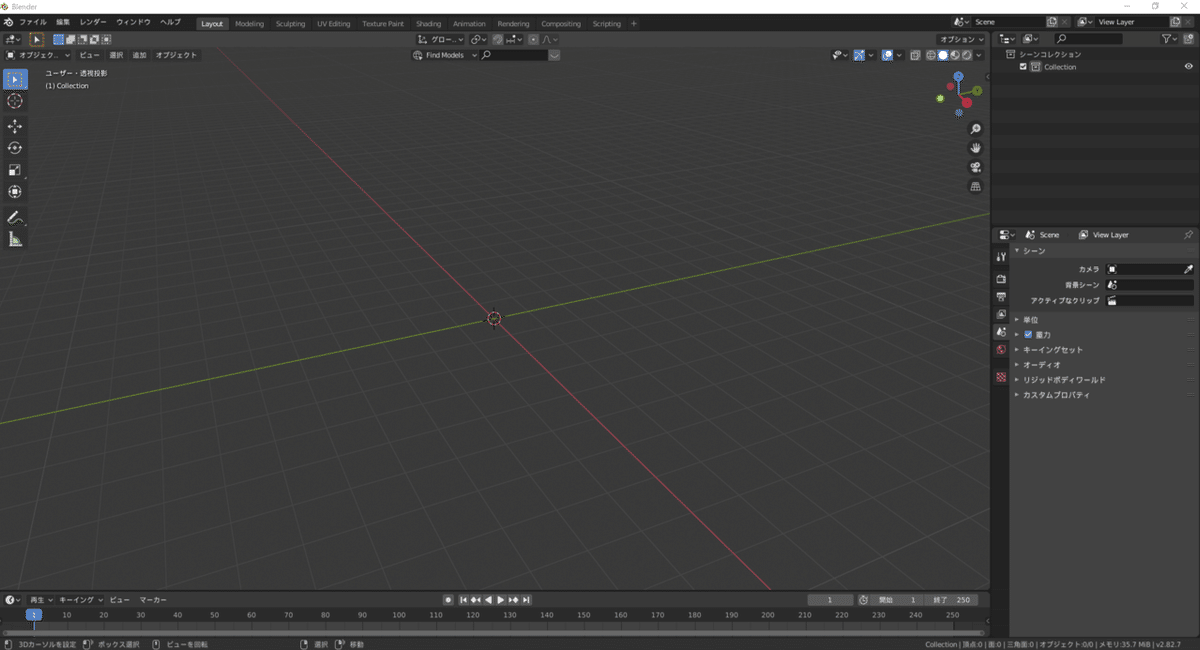
Task: Open Tool properties tab (wrench icon)
Action: coord(1001,257)
